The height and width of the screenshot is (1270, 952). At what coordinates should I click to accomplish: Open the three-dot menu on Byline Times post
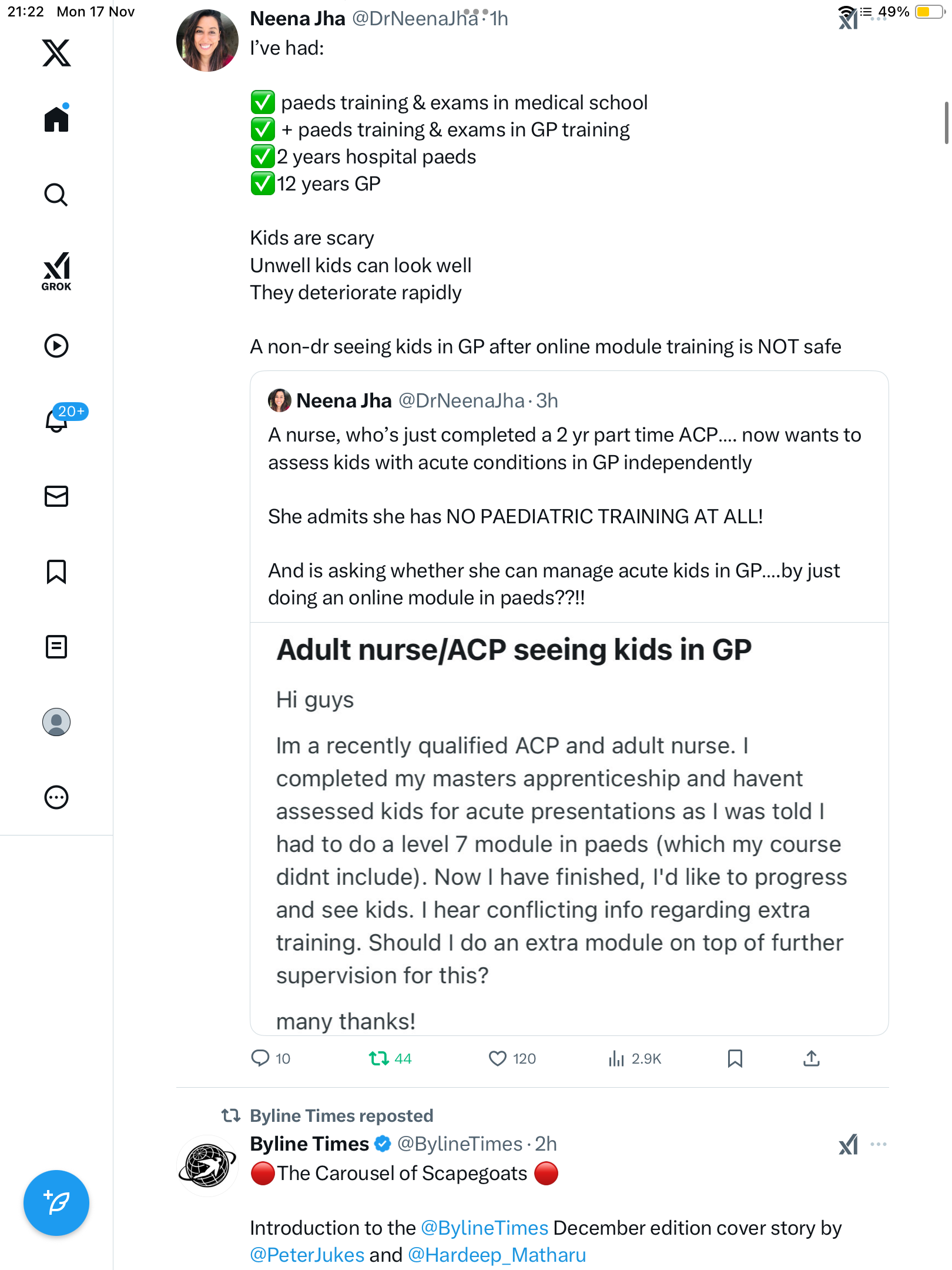coord(879,1144)
